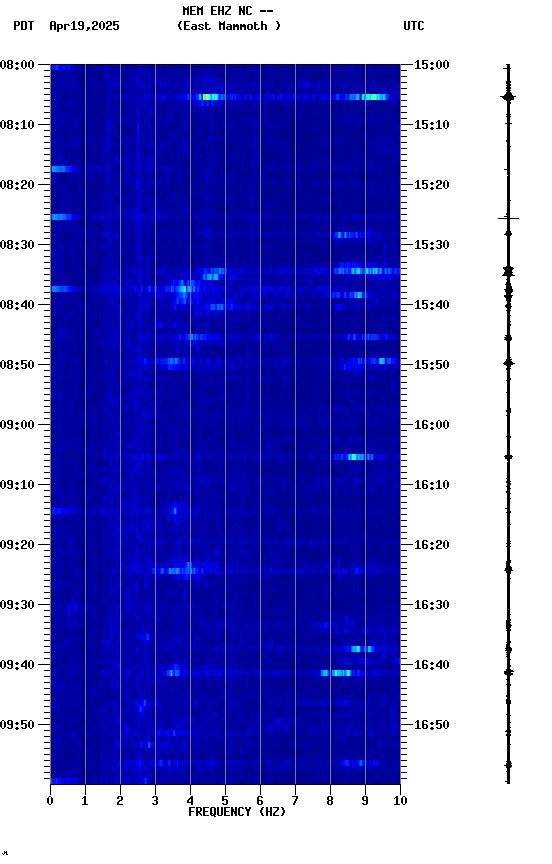Click the 16:20 UTC time label
This screenshot has width=552, height=864.
point(432,545)
